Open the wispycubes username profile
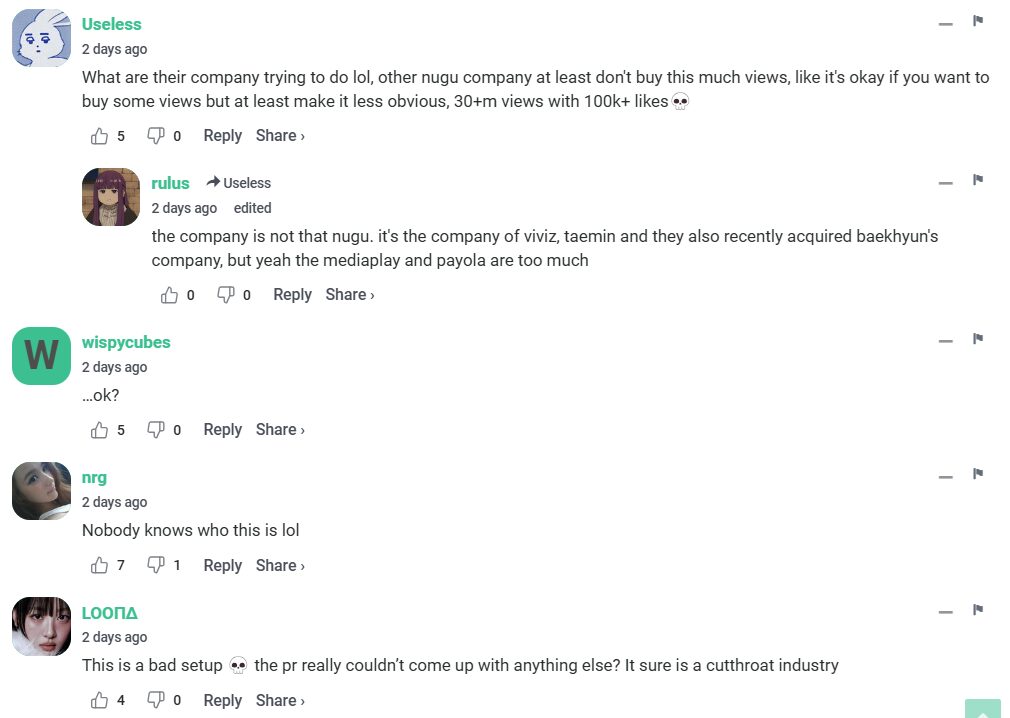 [126, 342]
